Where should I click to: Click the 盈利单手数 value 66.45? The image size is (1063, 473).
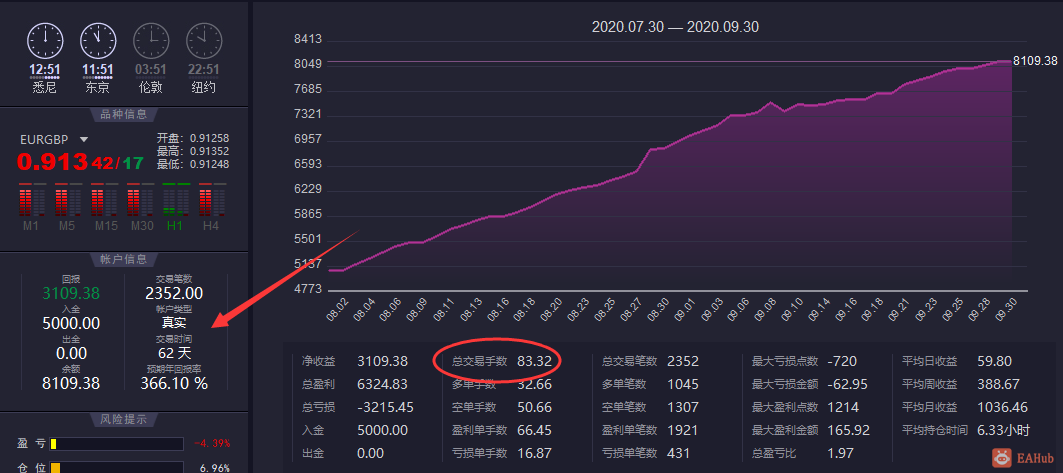(x=534, y=430)
